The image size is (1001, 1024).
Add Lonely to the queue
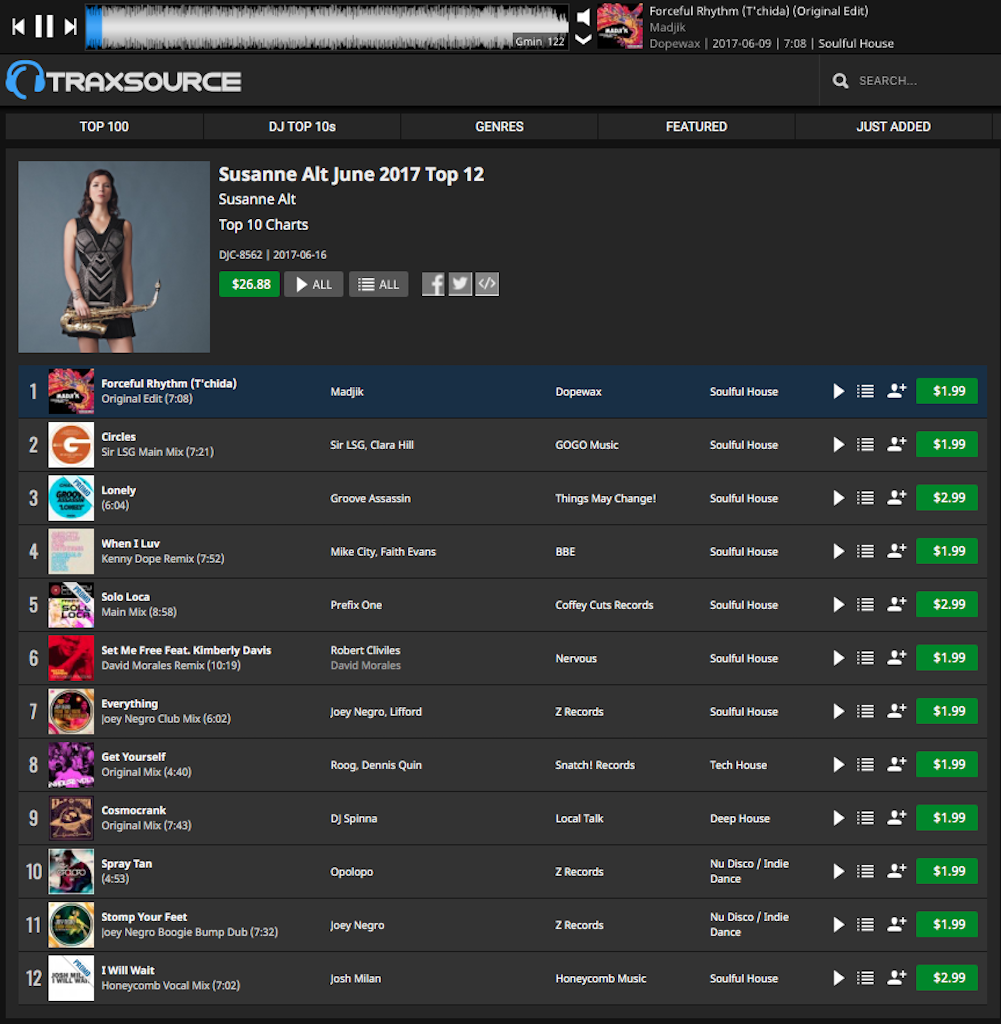click(865, 498)
